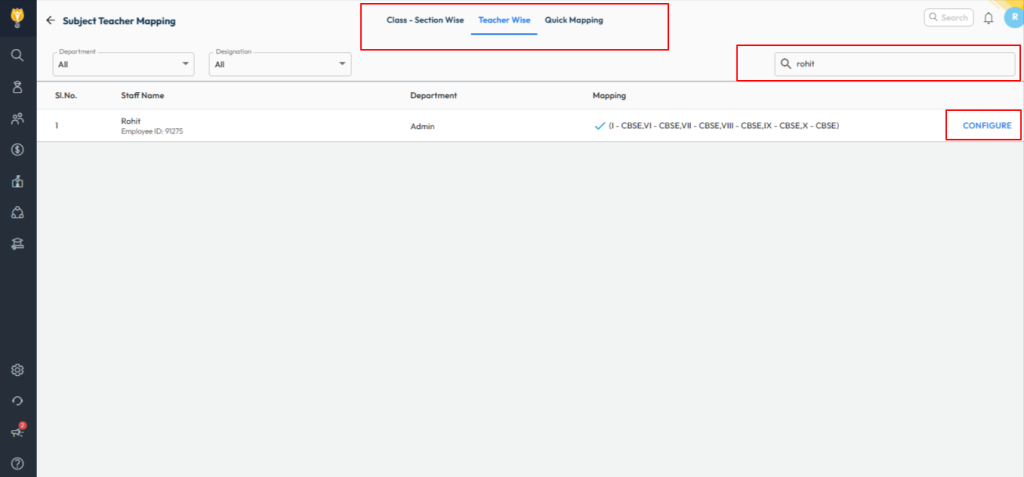The width and height of the screenshot is (1024, 477).
Task: Click the refresh circular arrow icon in sidebar
Action: coord(17,401)
